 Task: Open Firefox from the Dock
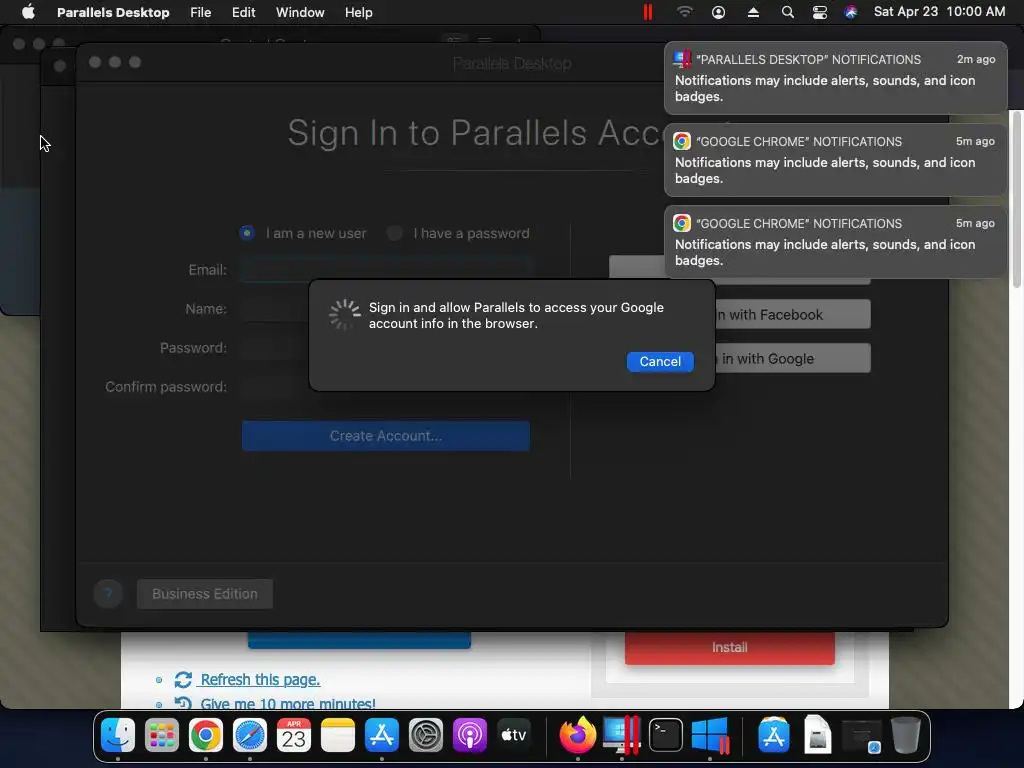coord(578,736)
